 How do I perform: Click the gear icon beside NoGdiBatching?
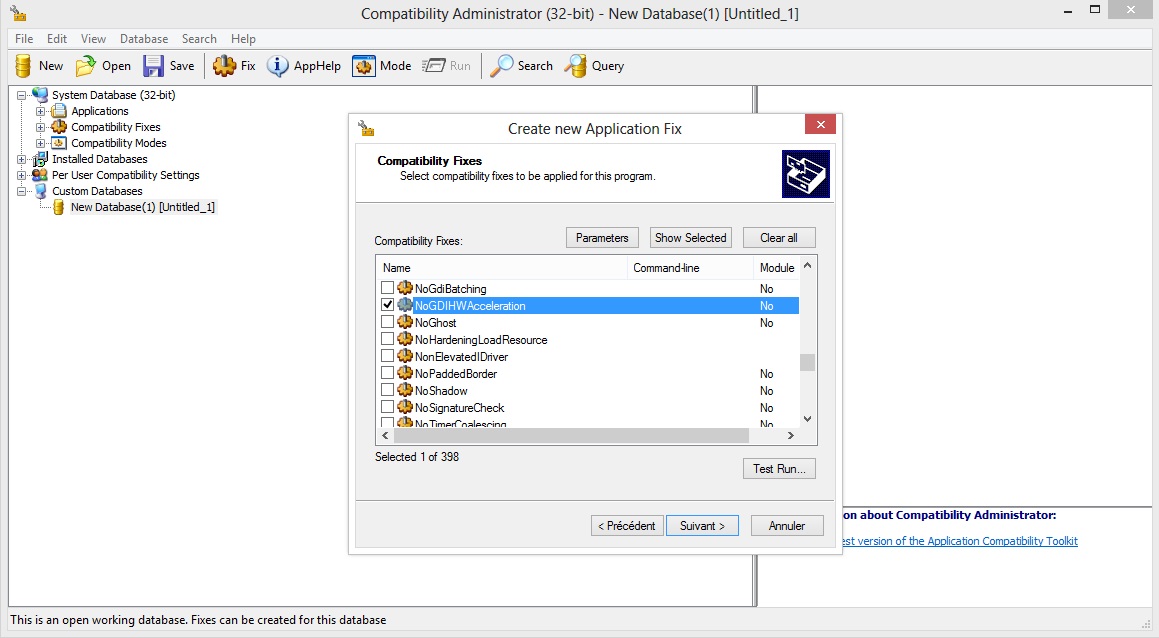tap(404, 288)
